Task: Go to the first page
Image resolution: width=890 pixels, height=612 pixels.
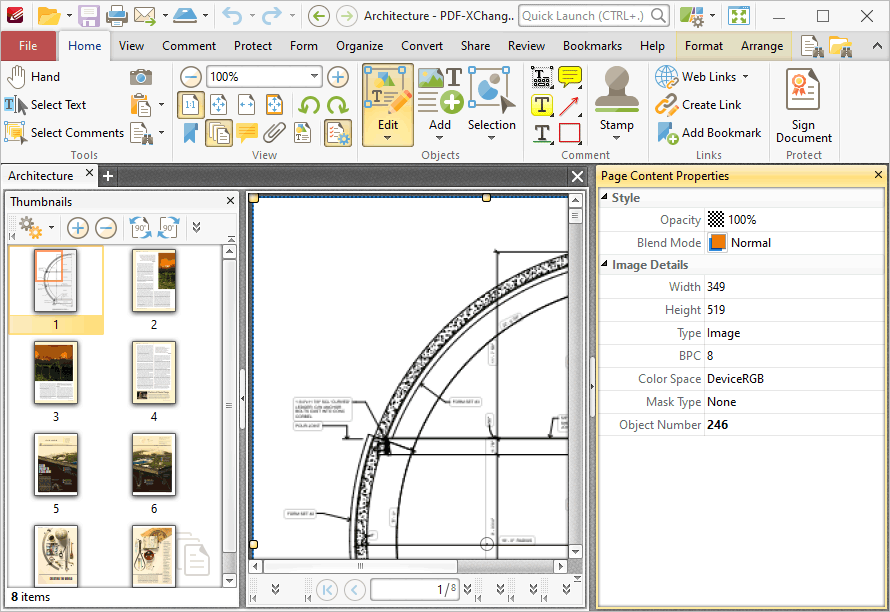Action: pyautogui.click(x=327, y=590)
